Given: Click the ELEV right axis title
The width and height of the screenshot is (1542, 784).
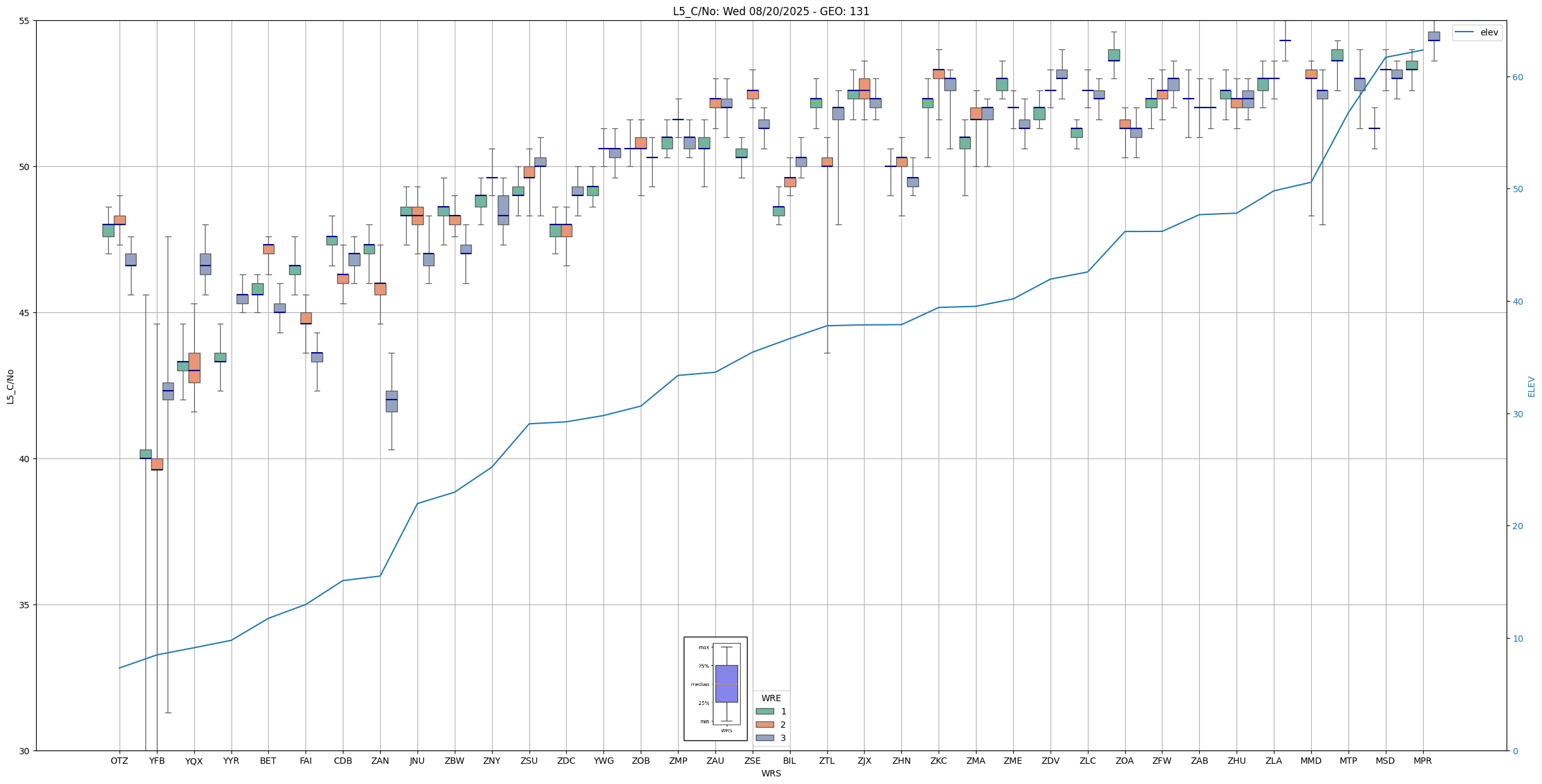Looking at the screenshot, I should click(x=1531, y=386).
